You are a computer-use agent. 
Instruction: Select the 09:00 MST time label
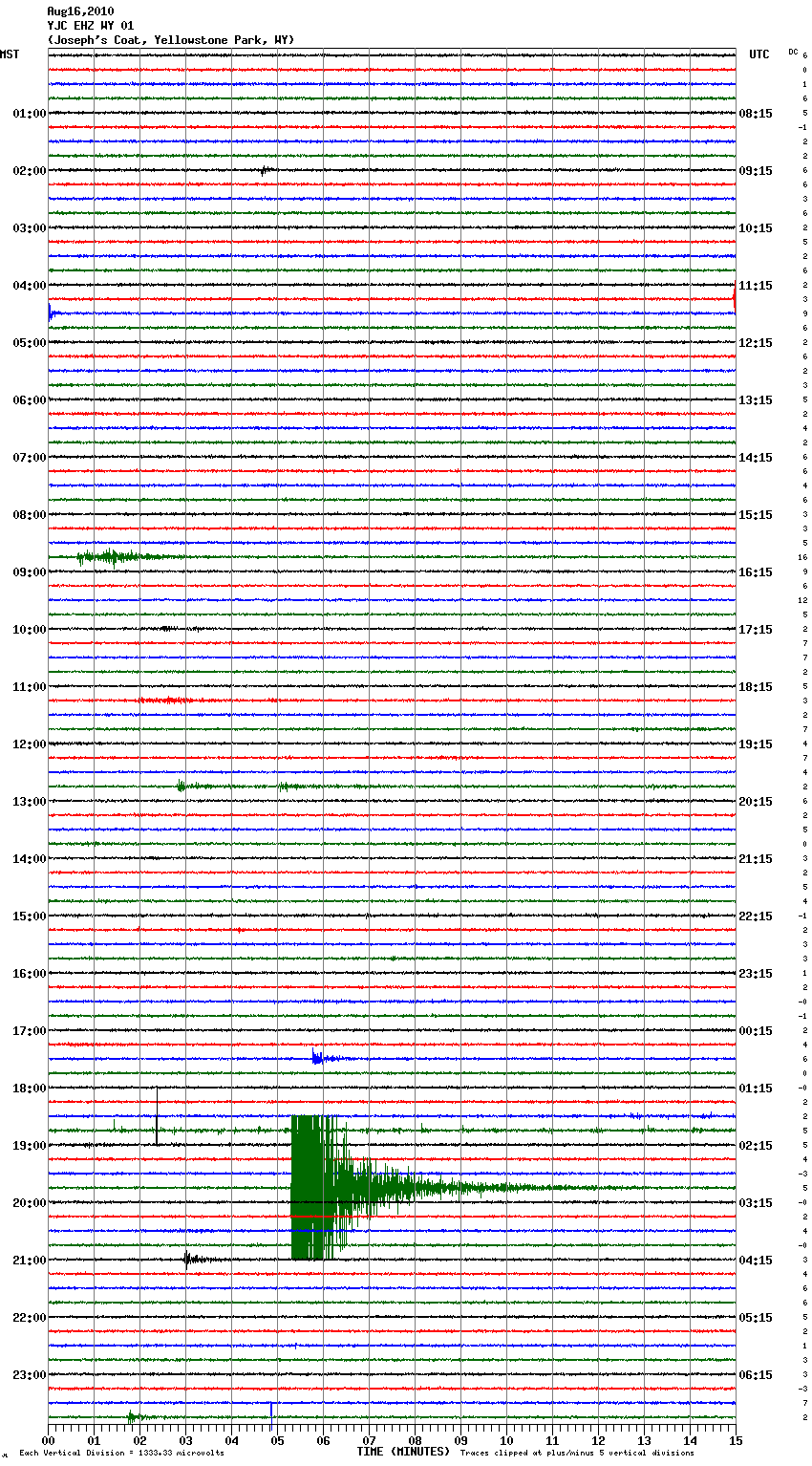30,572
